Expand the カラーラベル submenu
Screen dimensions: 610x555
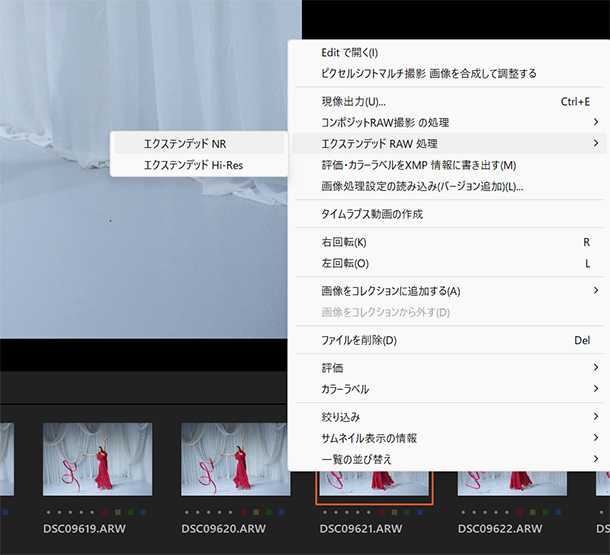450,389
